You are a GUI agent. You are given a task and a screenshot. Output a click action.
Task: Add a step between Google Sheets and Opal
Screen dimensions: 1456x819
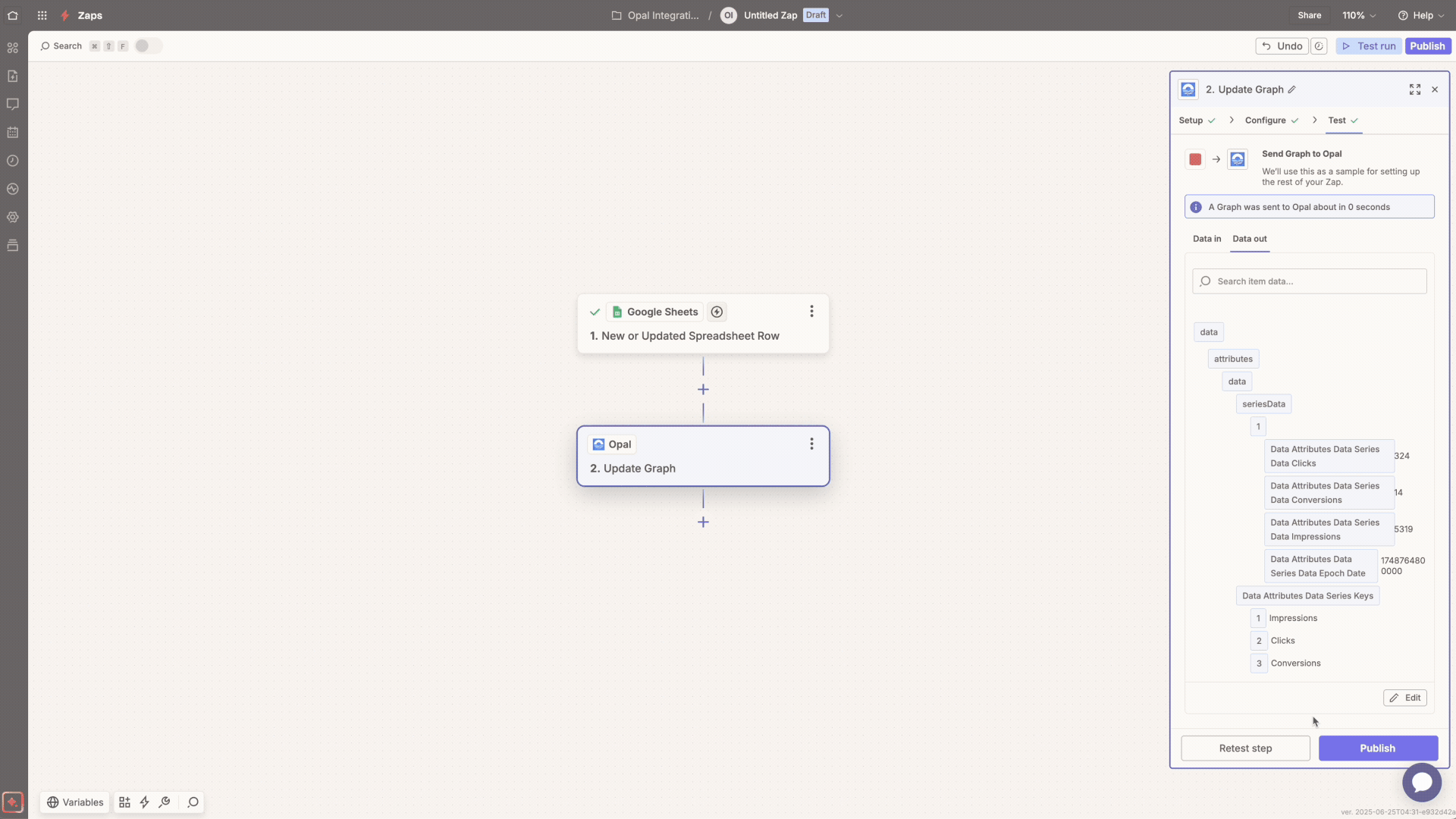703,390
